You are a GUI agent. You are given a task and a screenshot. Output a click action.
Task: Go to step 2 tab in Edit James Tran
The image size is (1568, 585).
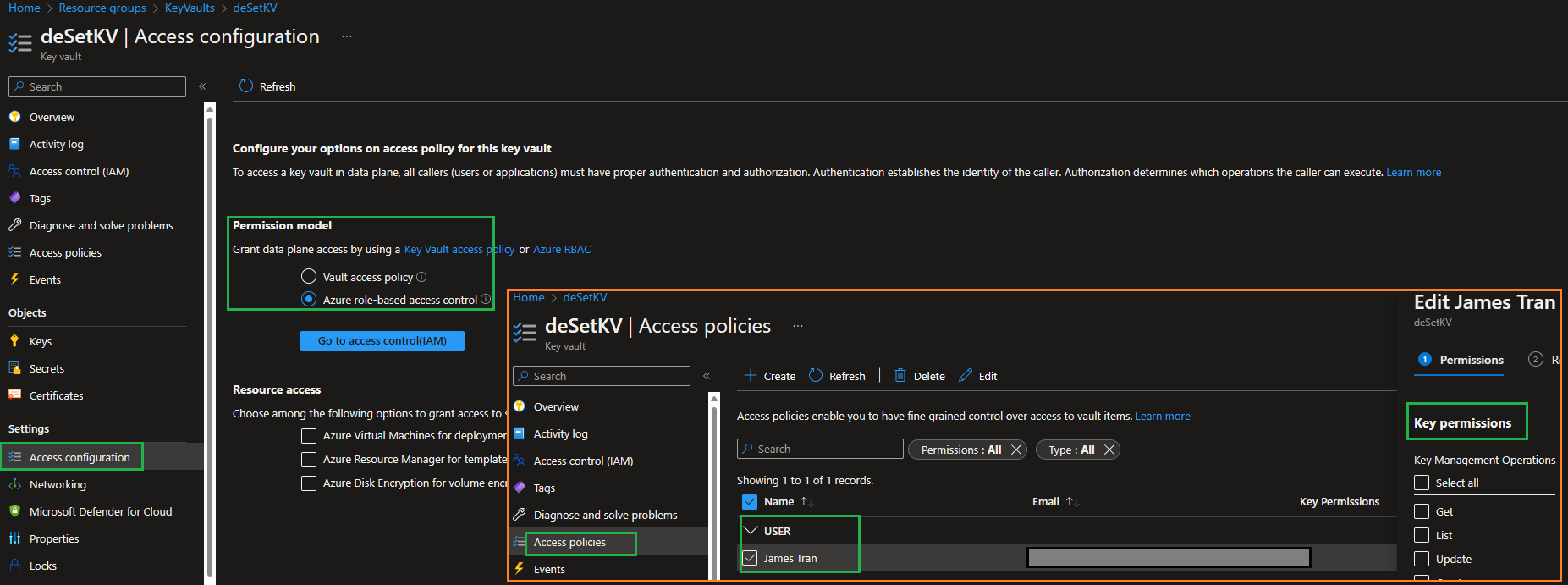pos(1536,359)
